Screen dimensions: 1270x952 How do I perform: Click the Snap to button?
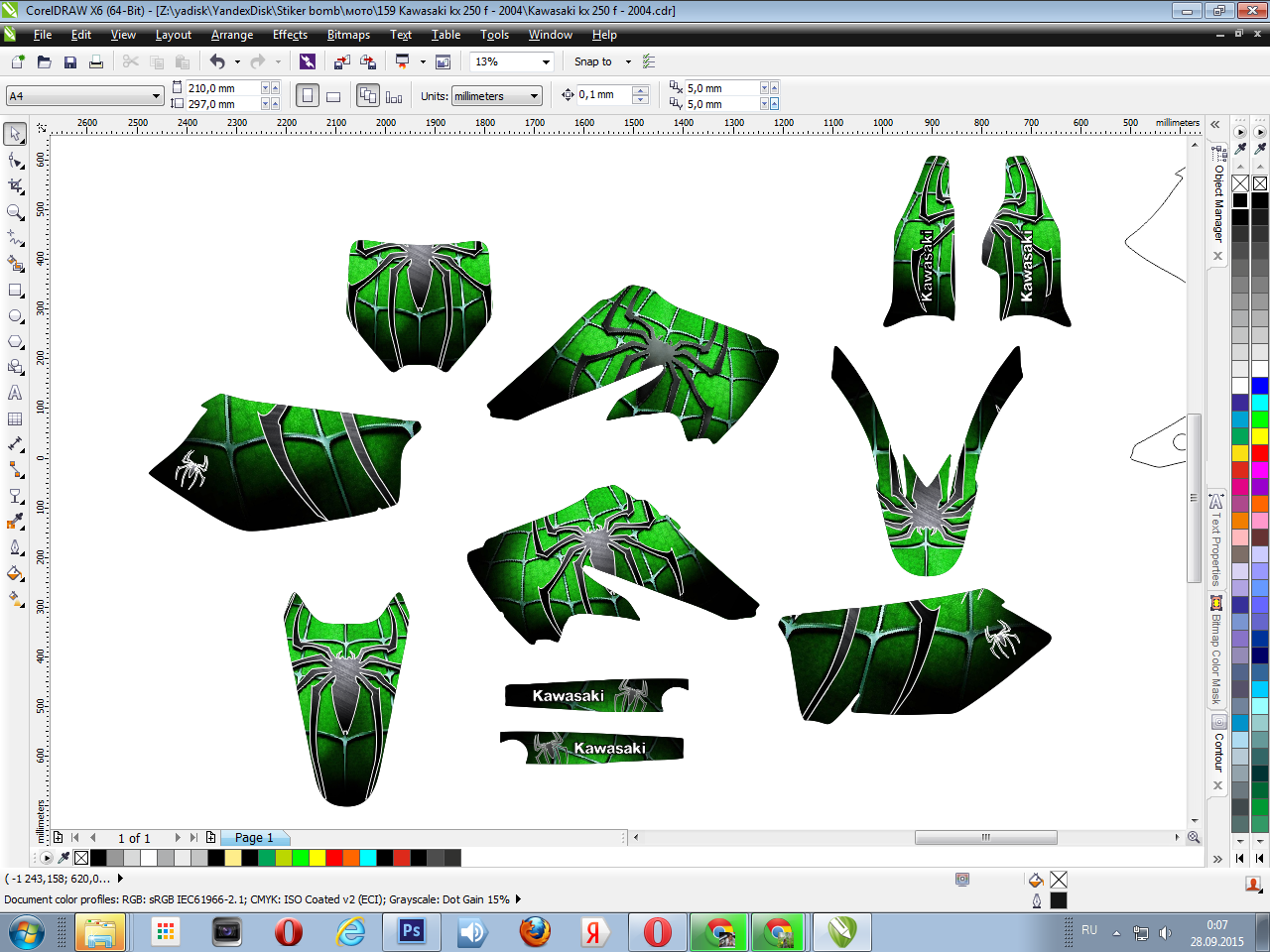593,61
